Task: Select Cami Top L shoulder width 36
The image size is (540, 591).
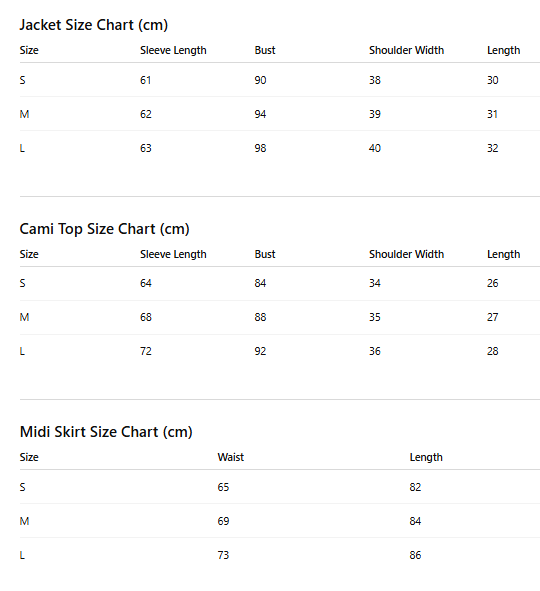Action: 375,351
